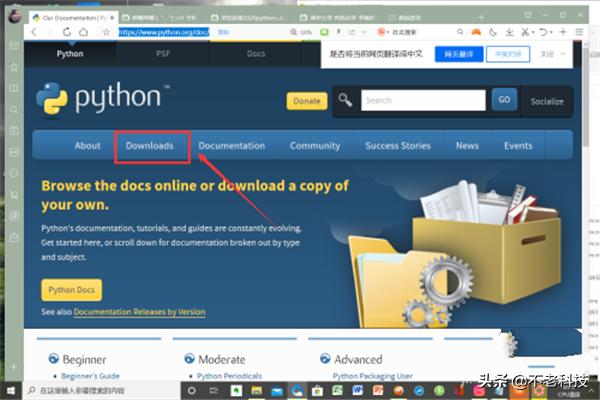Open Downloads navigation menu
This screenshot has height=400, width=600.
point(150,146)
